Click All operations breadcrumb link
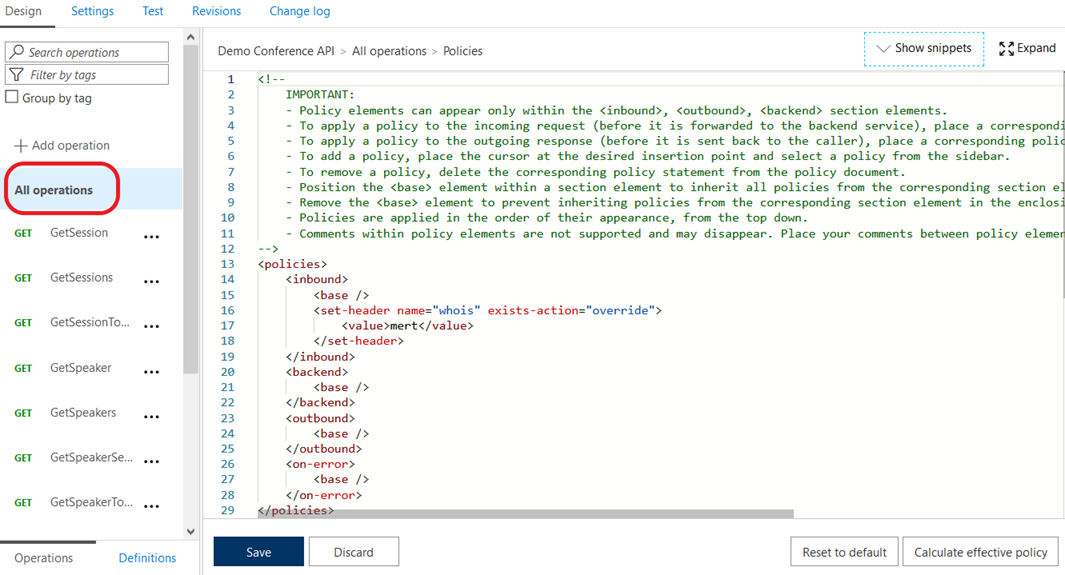The height and width of the screenshot is (575, 1065). (389, 51)
